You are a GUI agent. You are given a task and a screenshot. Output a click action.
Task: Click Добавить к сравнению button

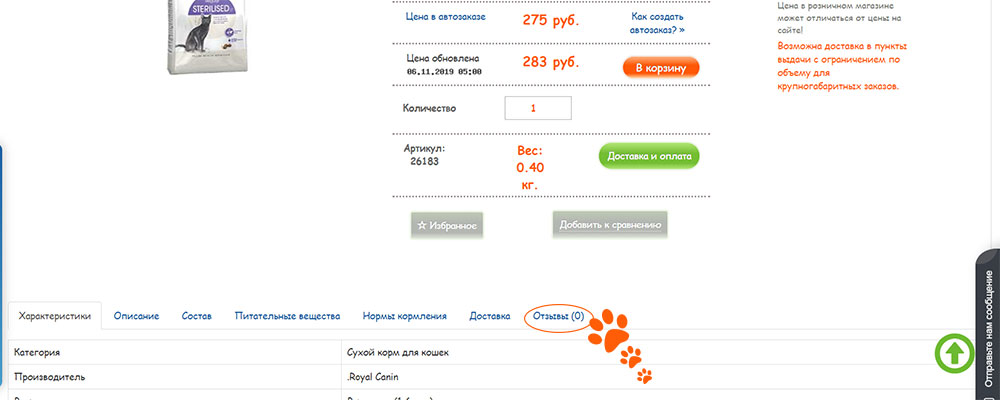coord(610,226)
